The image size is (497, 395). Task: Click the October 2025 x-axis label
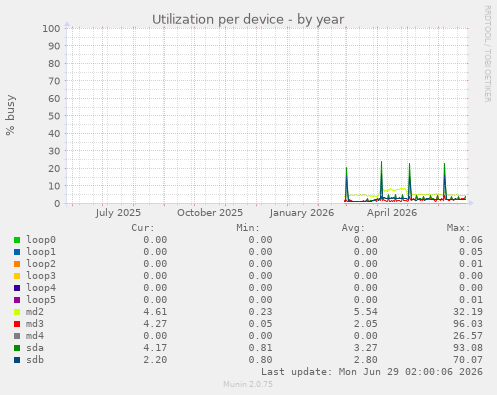point(210,213)
